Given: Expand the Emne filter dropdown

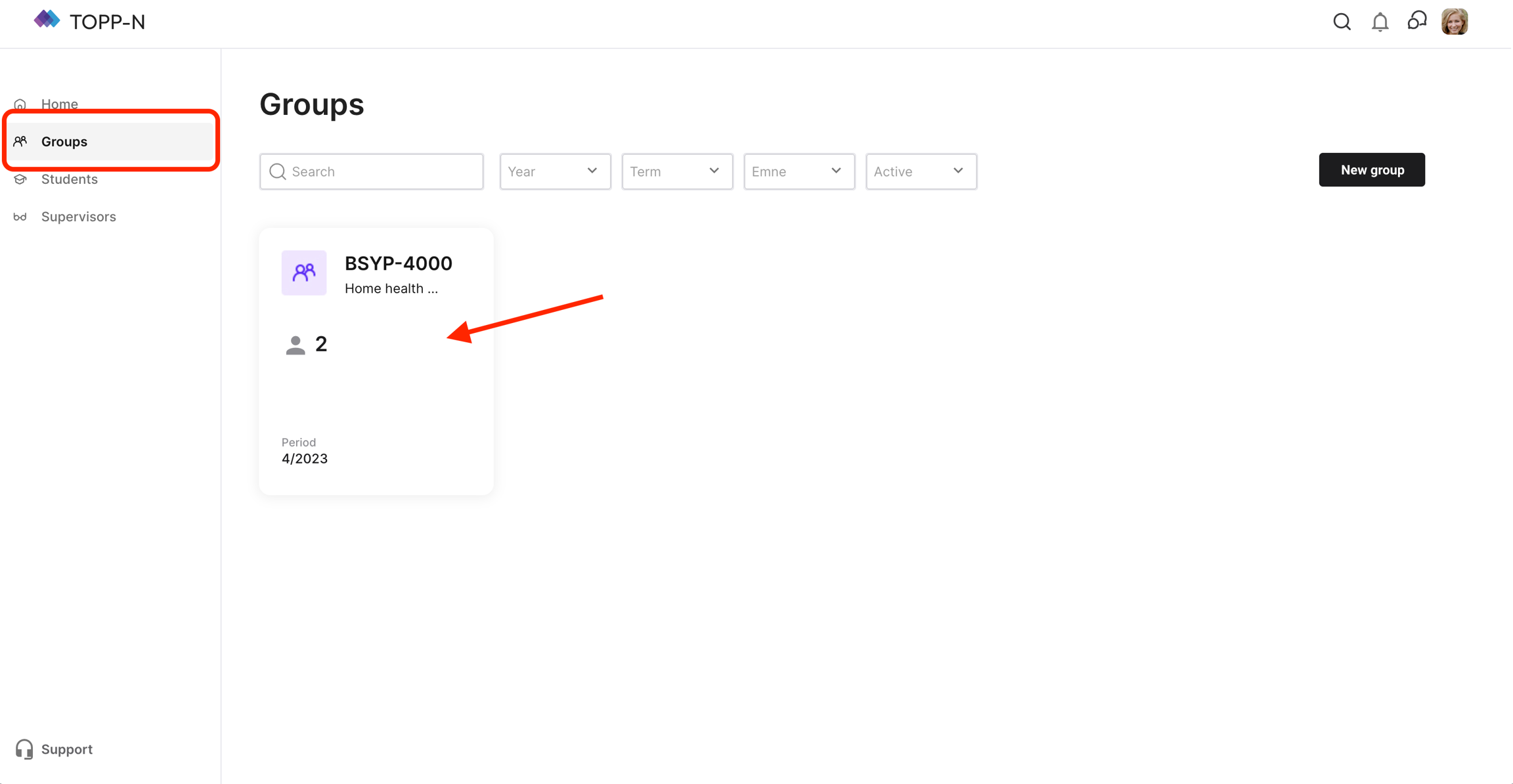Looking at the screenshot, I should point(799,171).
